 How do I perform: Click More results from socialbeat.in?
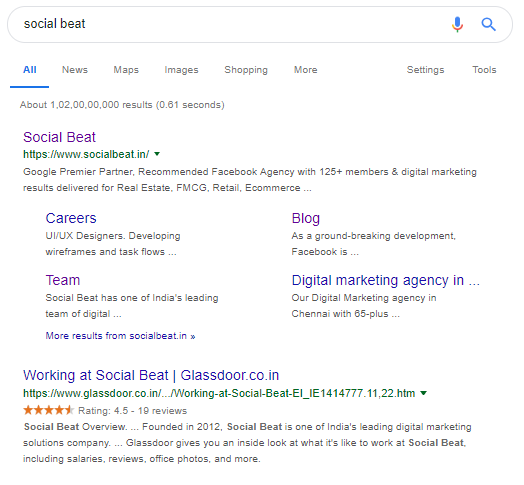120,336
